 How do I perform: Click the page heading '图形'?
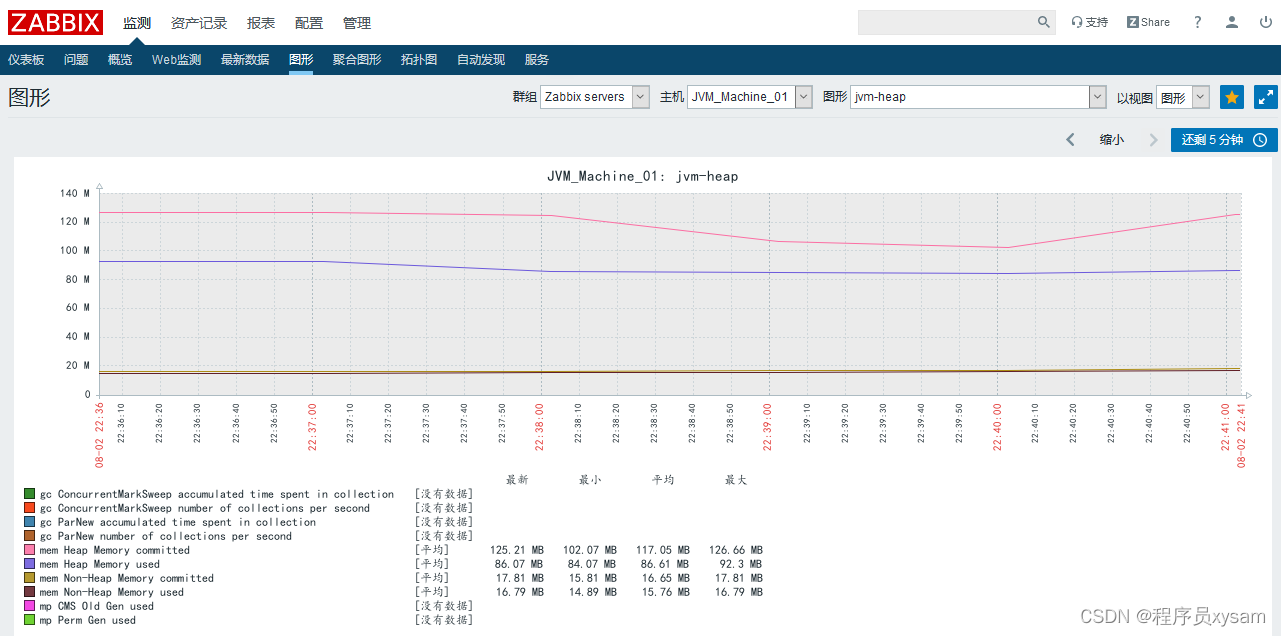29,97
